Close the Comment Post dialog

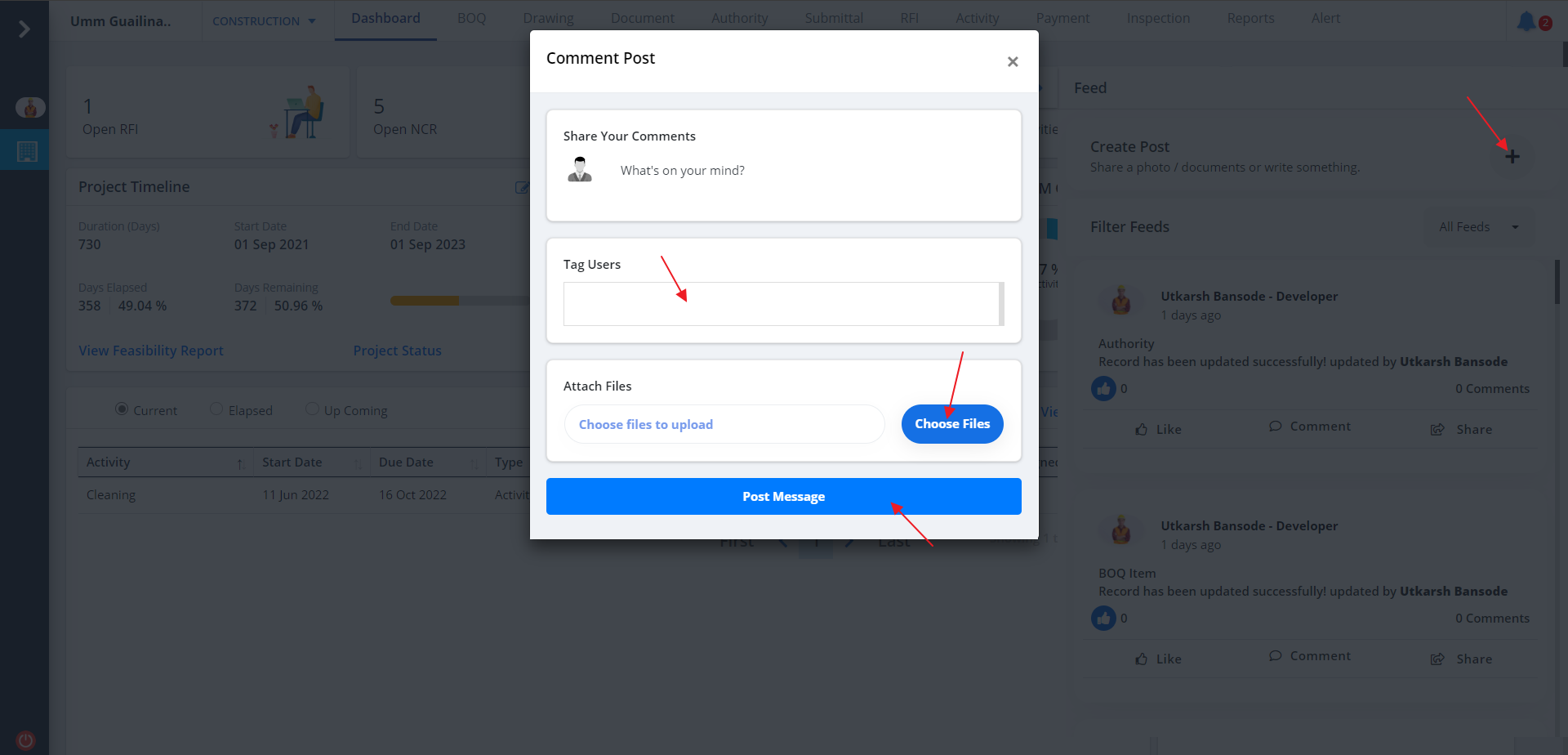[1012, 62]
